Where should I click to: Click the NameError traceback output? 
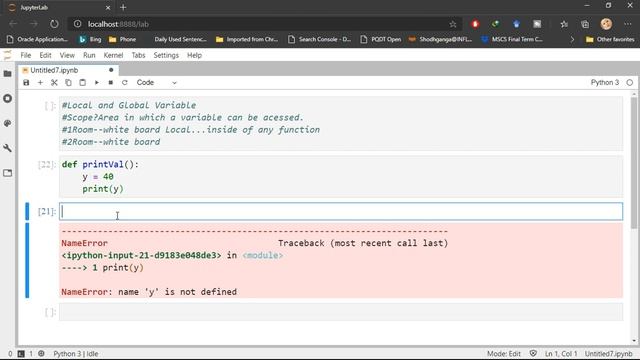tap(341, 260)
